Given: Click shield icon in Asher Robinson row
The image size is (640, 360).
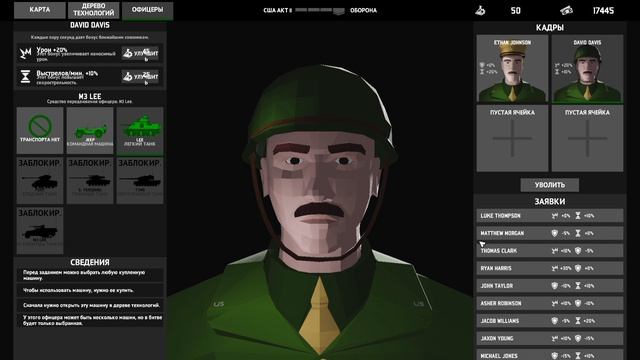Looking at the screenshot, I should [x=578, y=303].
